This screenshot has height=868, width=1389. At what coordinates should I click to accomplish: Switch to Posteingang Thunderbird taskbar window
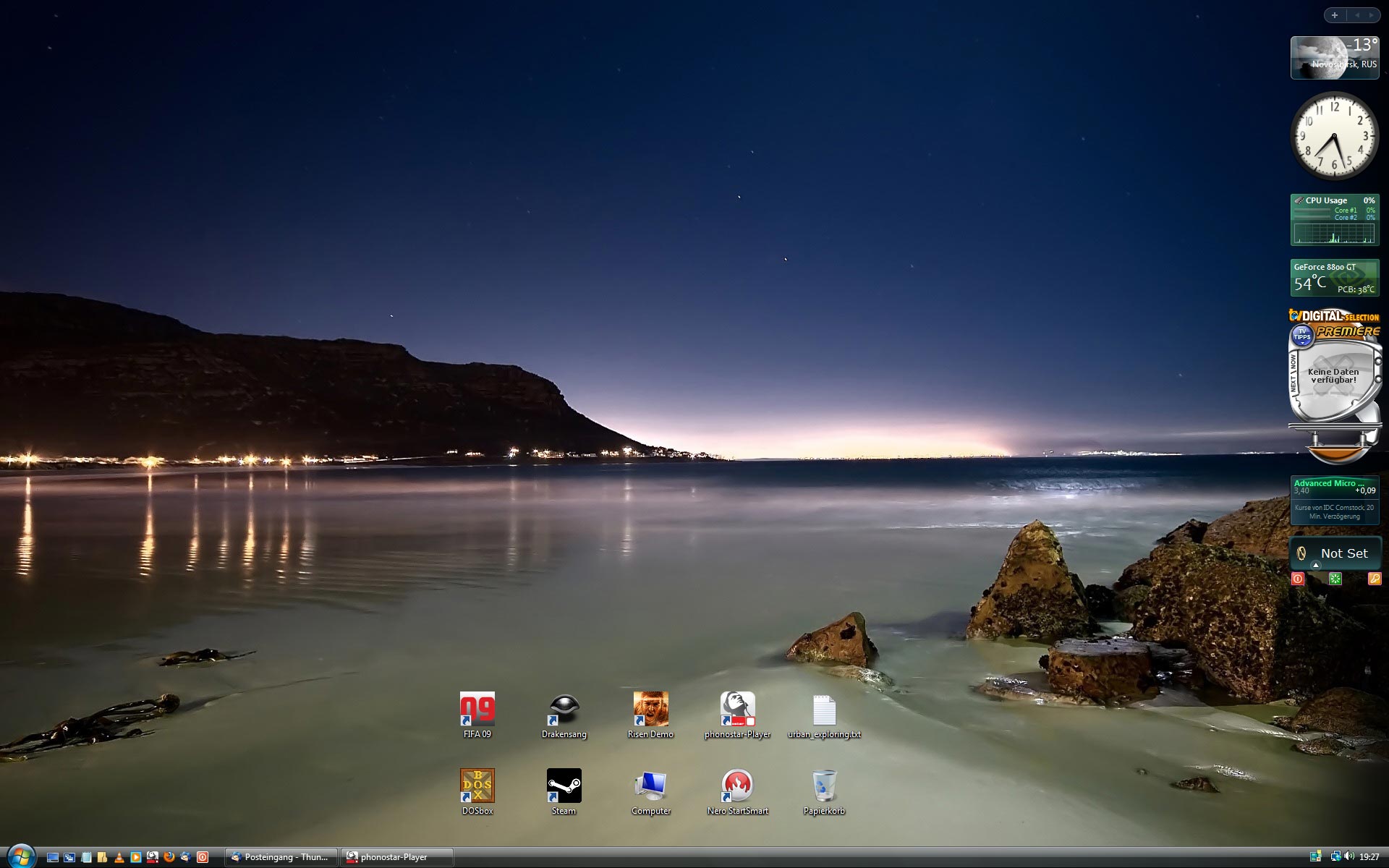[x=281, y=857]
